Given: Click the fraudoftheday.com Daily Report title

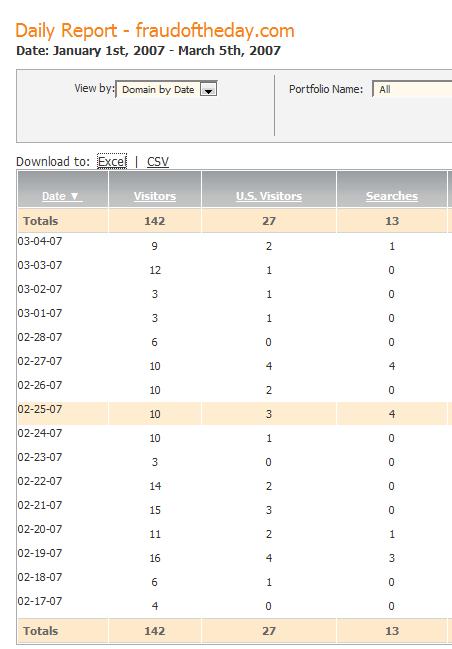Looking at the screenshot, I should [x=155, y=31].
